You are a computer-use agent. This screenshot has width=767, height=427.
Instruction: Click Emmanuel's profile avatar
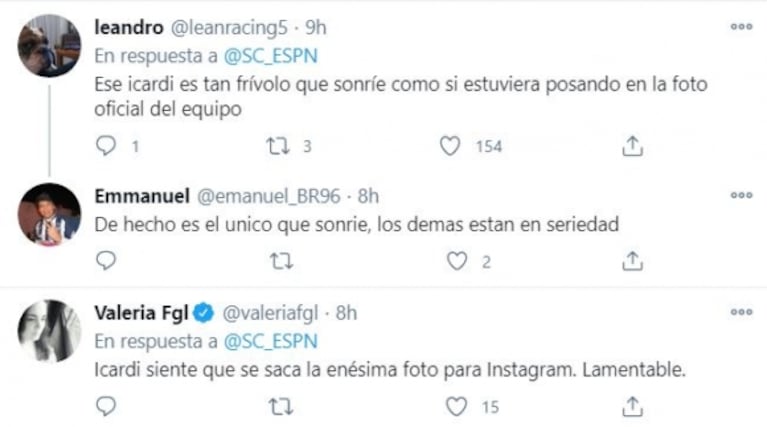coord(49,214)
